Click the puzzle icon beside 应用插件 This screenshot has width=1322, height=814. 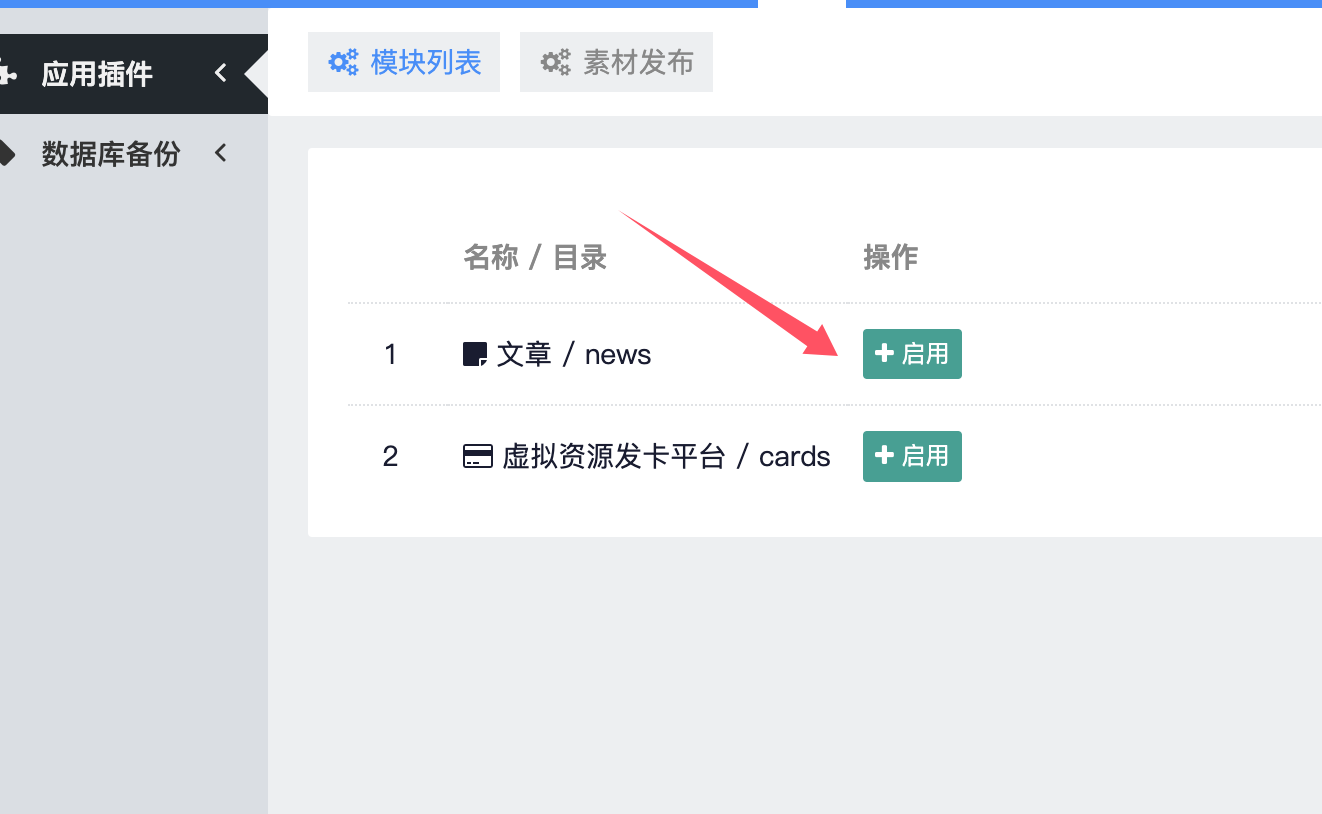coord(7,74)
